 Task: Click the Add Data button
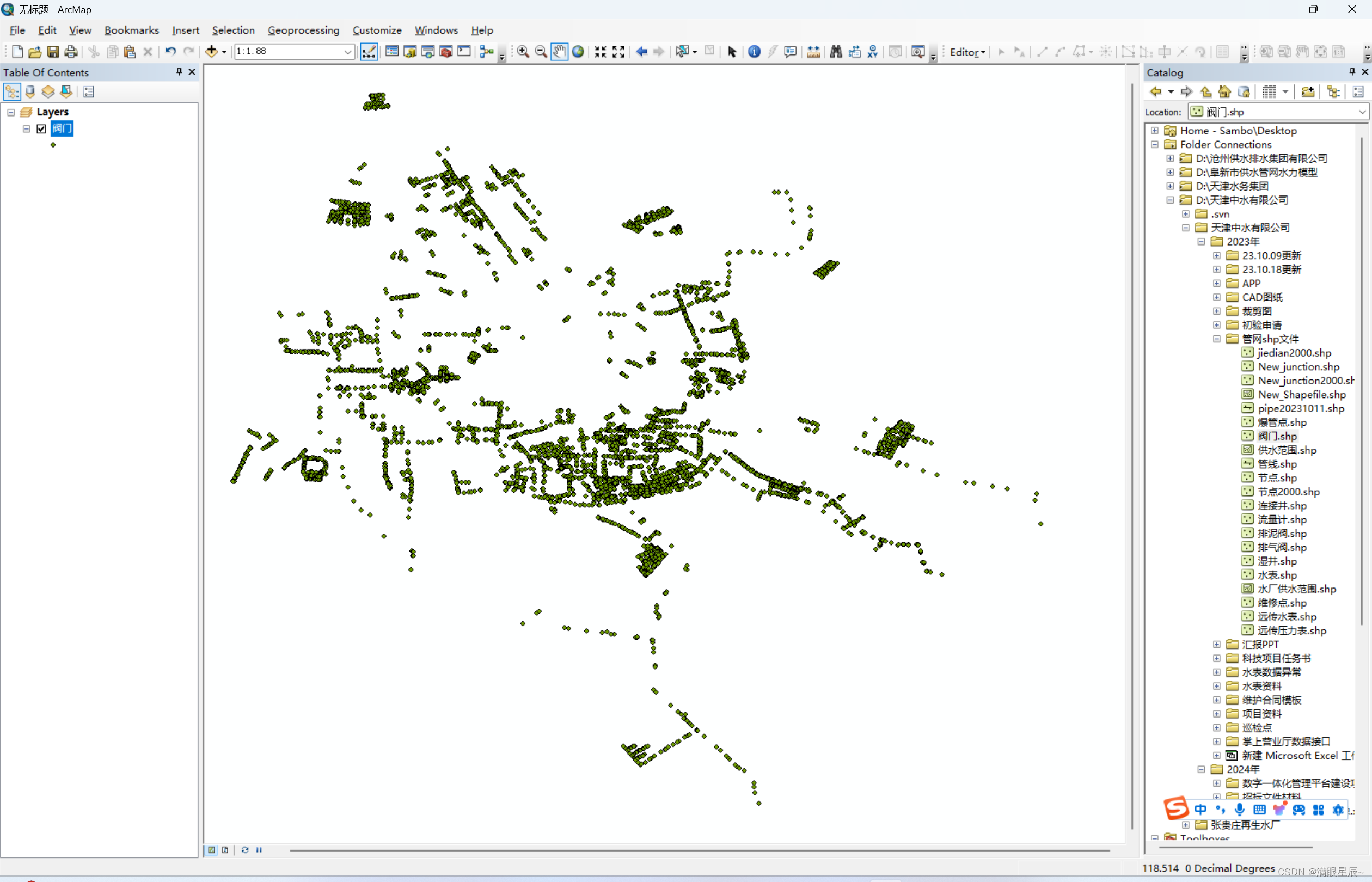(x=211, y=52)
